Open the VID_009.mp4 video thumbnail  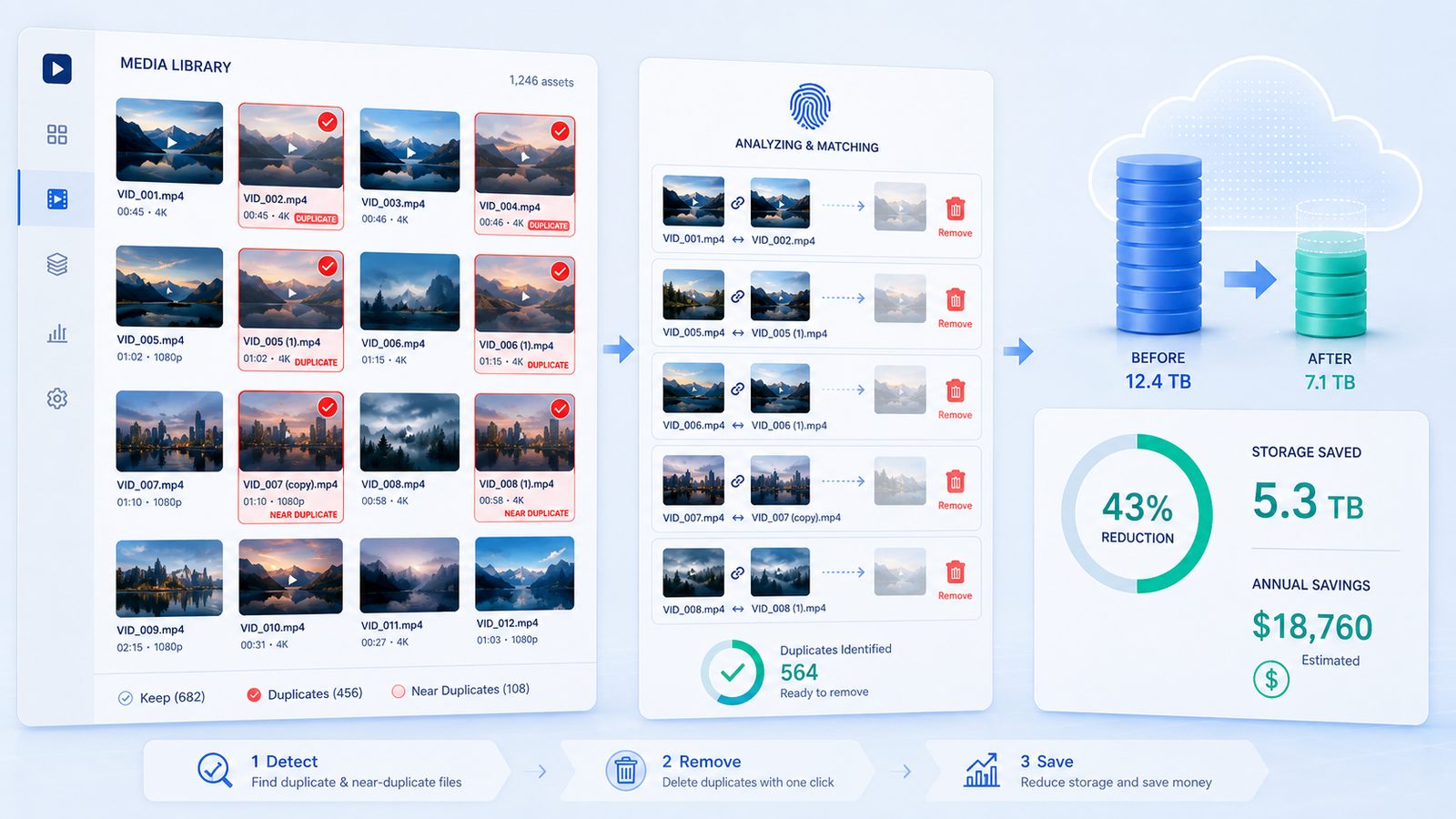point(169,579)
